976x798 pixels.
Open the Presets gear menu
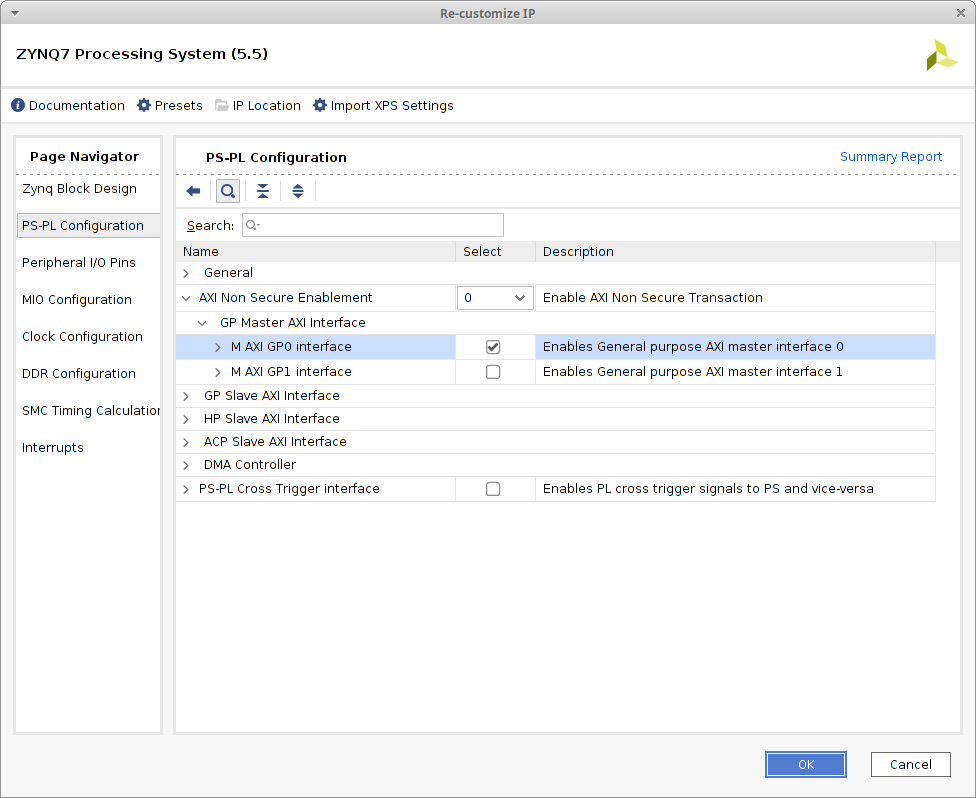point(144,106)
